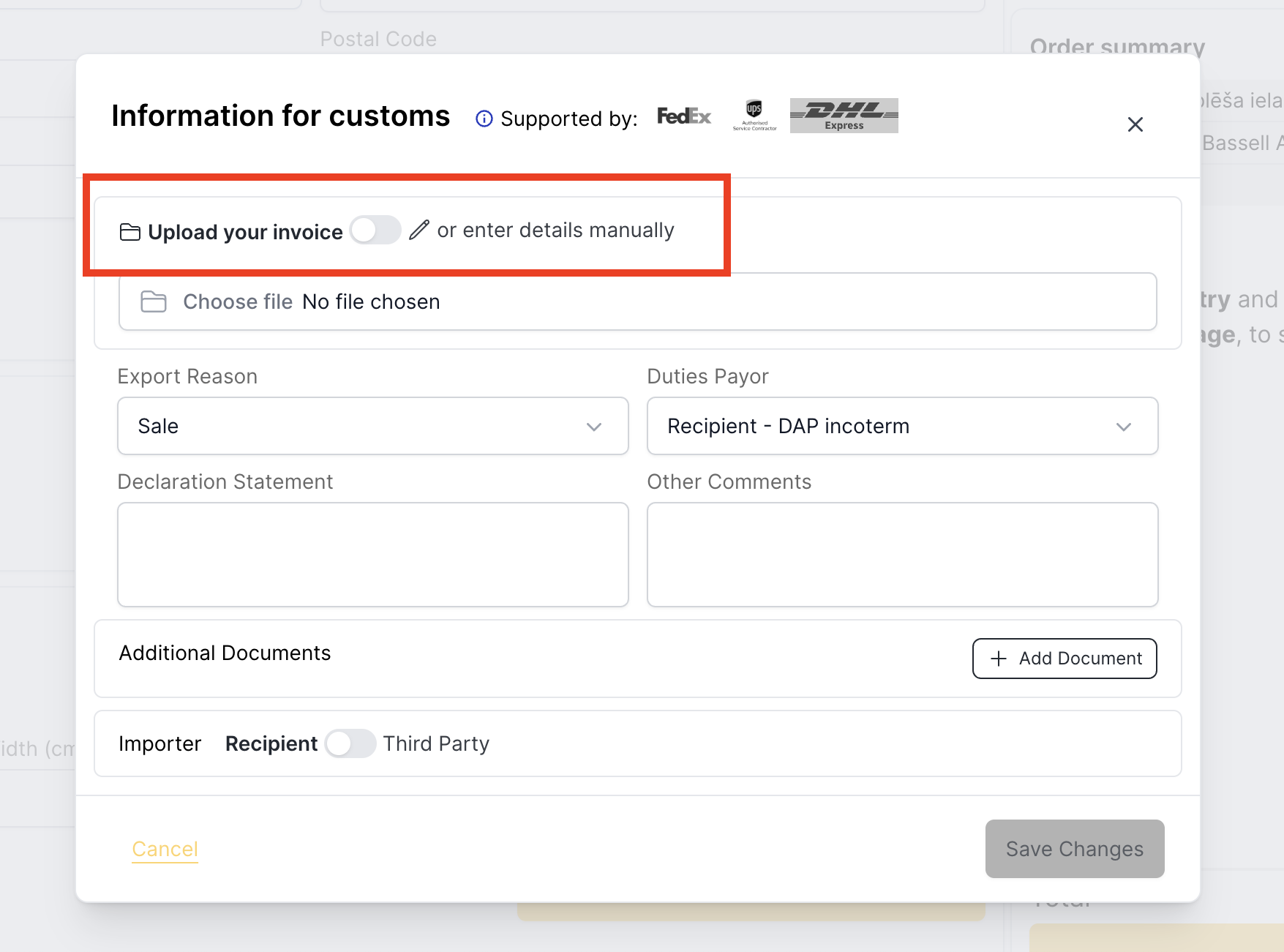Image resolution: width=1284 pixels, height=952 pixels.
Task: Open the Export Reason dropdown
Action: pyautogui.click(x=372, y=426)
